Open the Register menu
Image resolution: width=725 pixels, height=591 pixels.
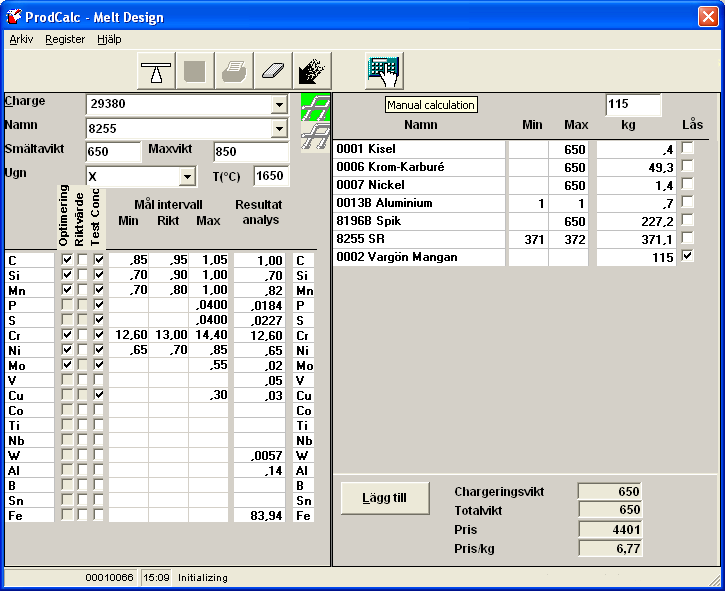[65, 39]
